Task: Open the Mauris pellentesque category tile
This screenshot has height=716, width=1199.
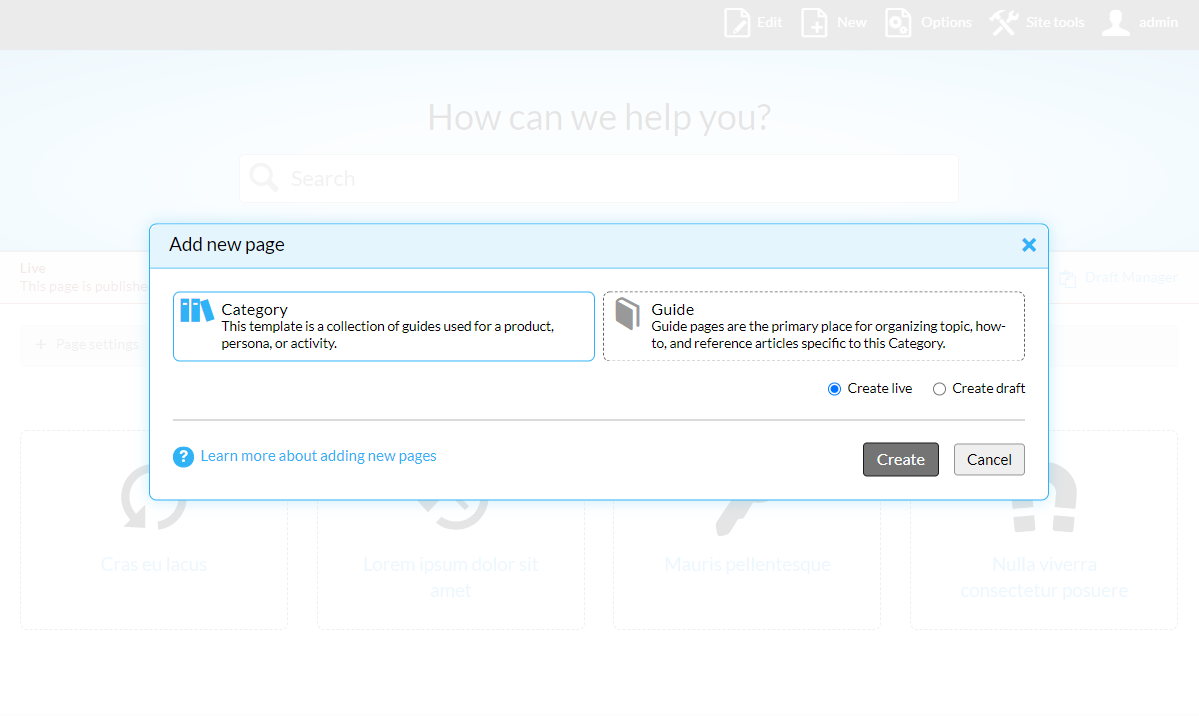Action: pos(747,564)
